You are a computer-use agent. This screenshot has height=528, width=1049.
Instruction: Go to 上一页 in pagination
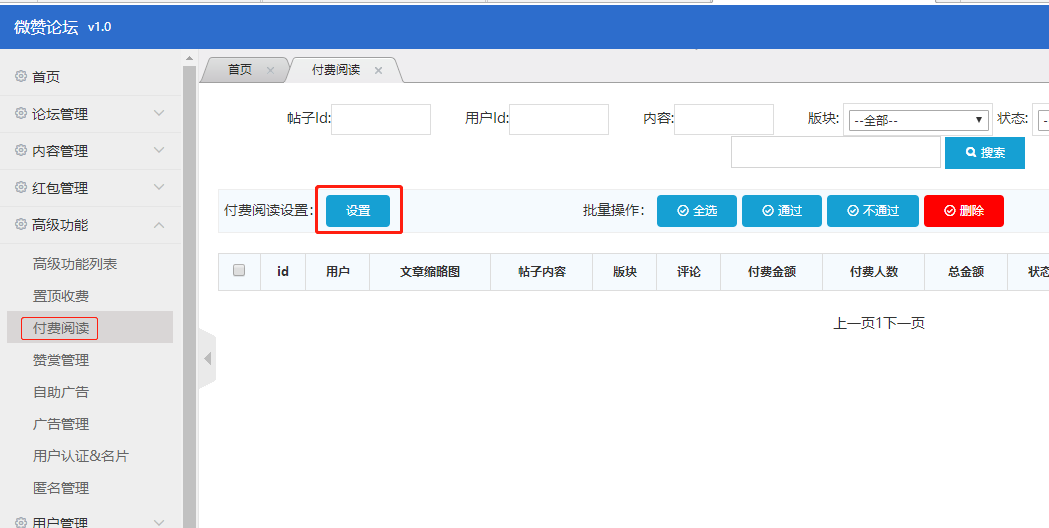[x=854, y=323]
